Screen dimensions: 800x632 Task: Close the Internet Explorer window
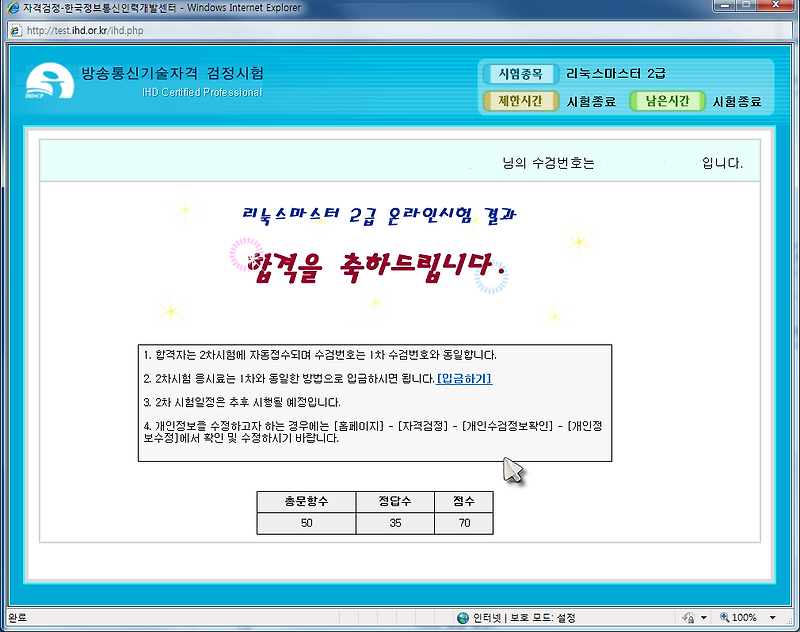pyautogui.click(x=775, y=5)
